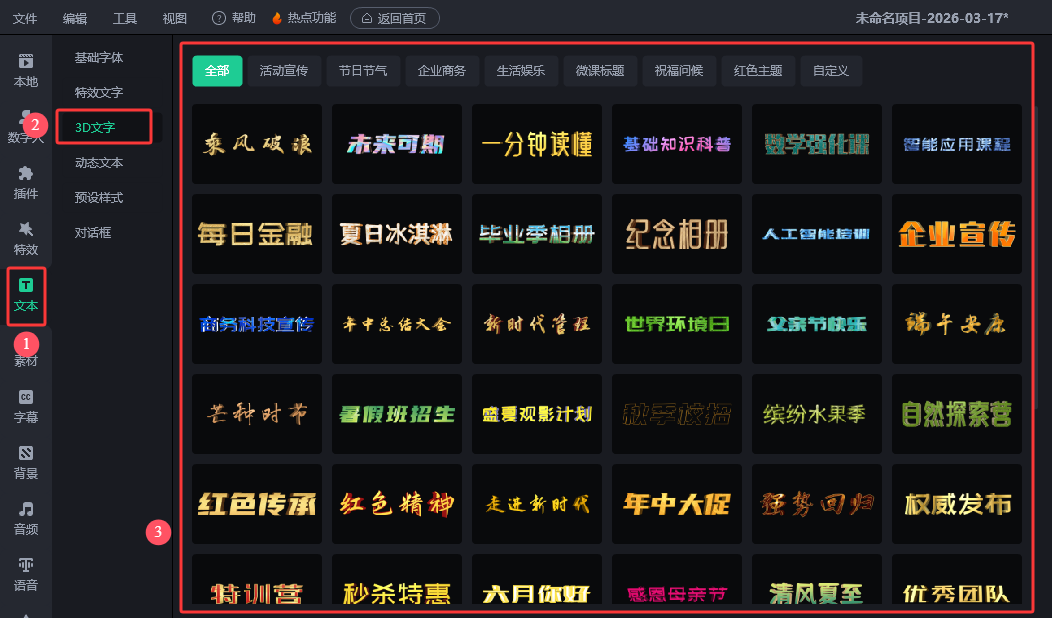The width and height of the screenshot is (1052, 618).
Task: Open the 字幕 subtitle panel
Action: click(26, 406)
